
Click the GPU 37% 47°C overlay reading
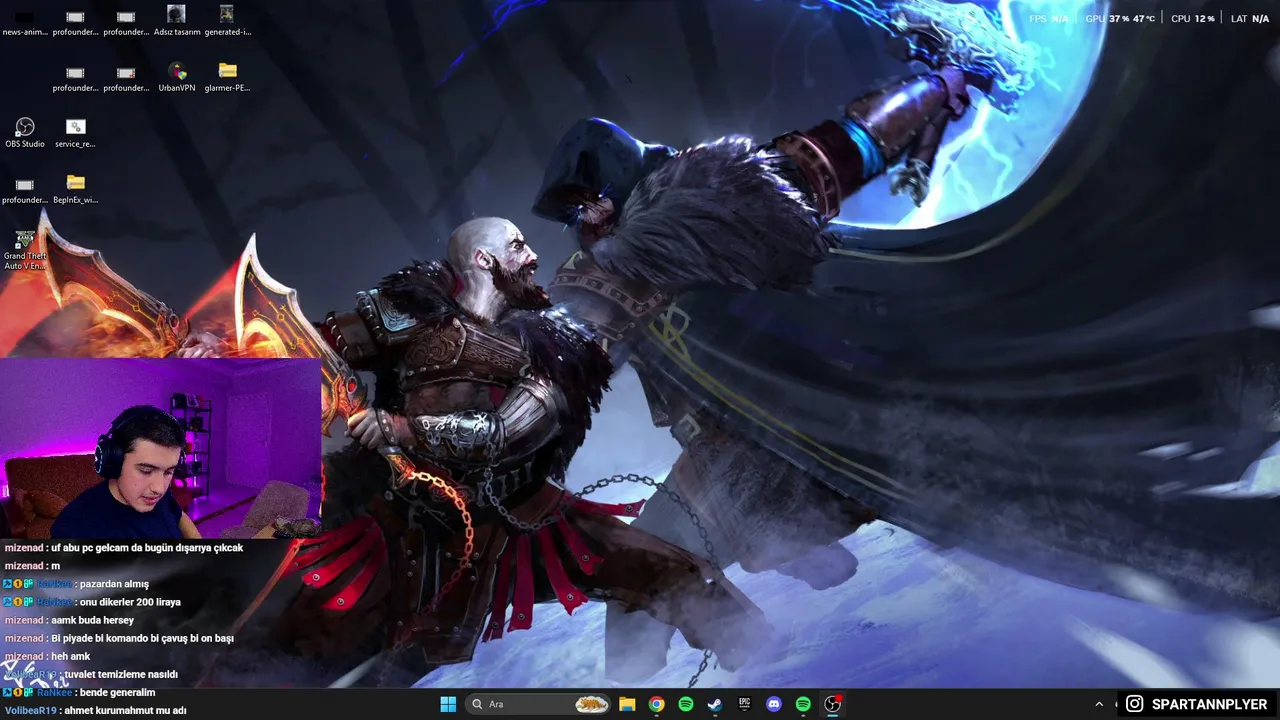[1120, 19]
